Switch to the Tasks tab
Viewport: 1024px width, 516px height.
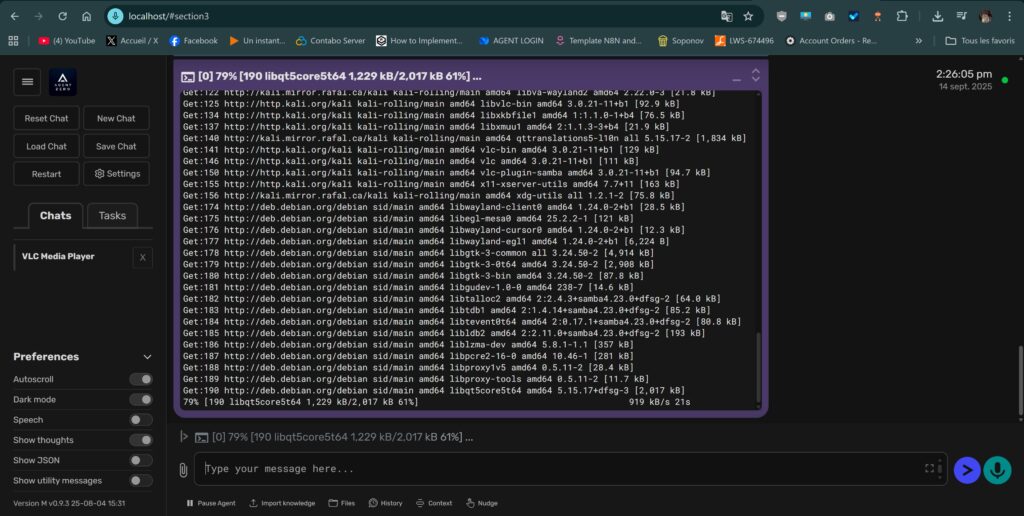coord(112,215)
